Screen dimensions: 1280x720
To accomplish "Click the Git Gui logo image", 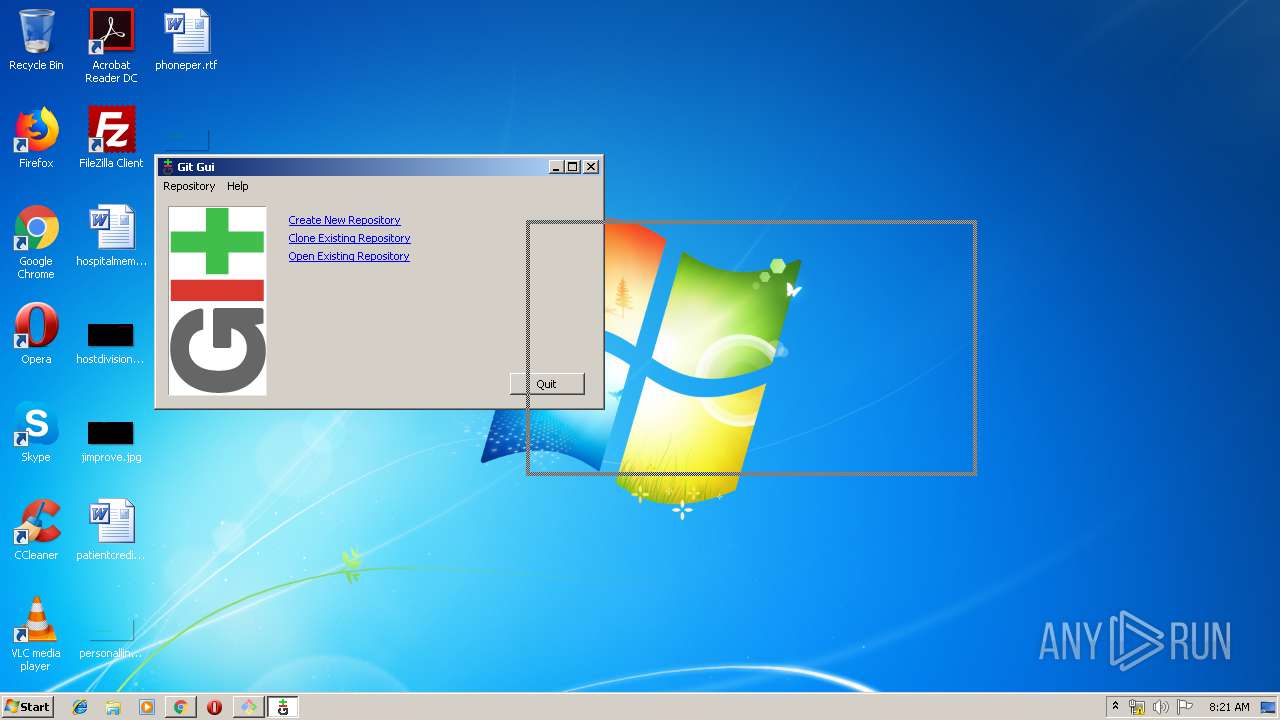I will pos(217,300).
